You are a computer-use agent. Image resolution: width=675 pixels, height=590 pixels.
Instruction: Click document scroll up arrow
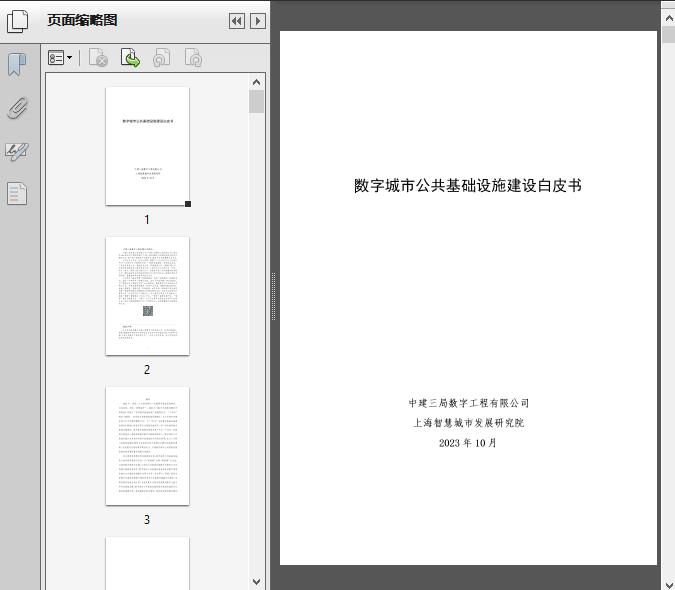tap(669, 19)
